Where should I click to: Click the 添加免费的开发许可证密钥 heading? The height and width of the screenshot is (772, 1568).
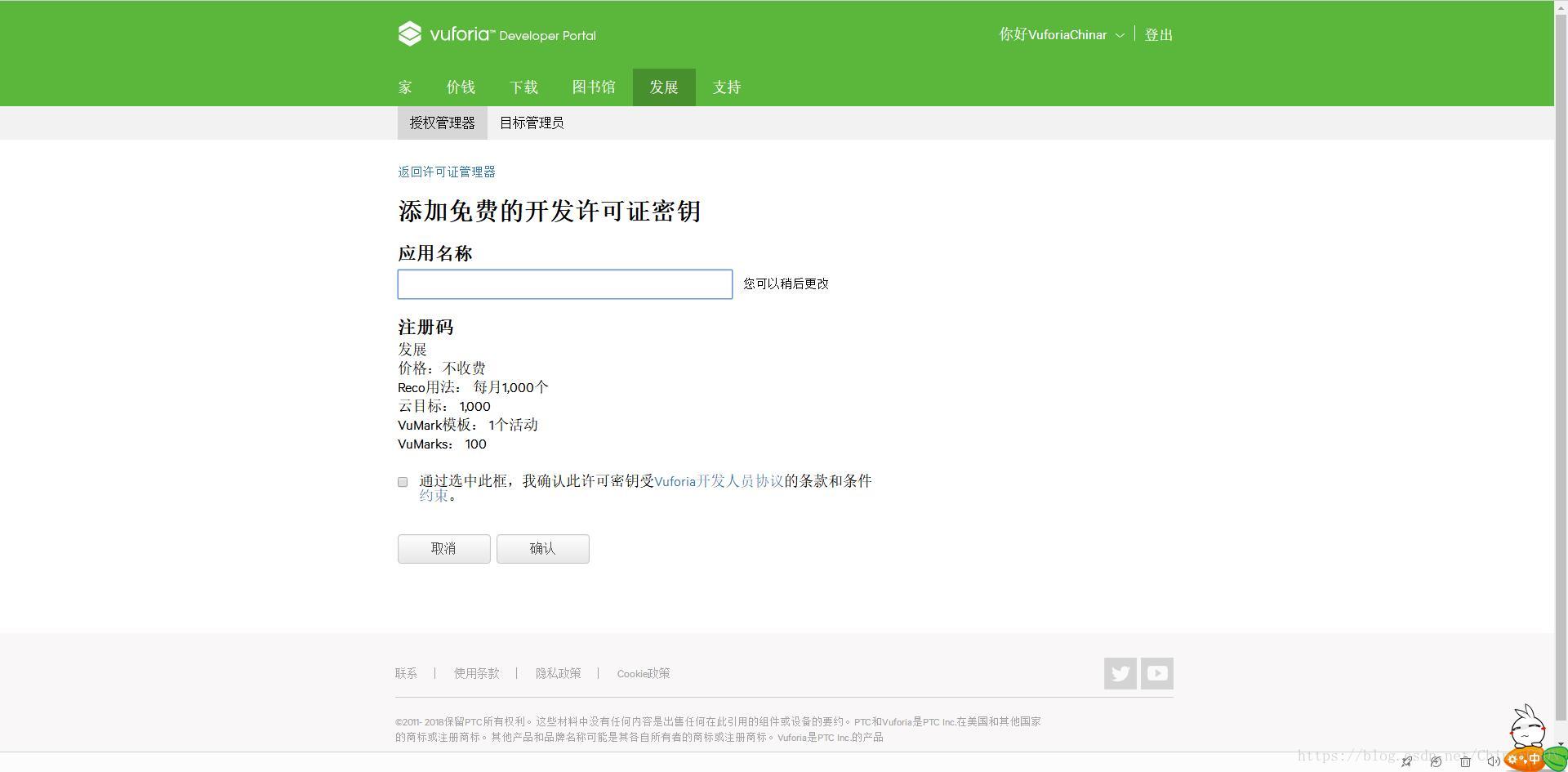550,211
